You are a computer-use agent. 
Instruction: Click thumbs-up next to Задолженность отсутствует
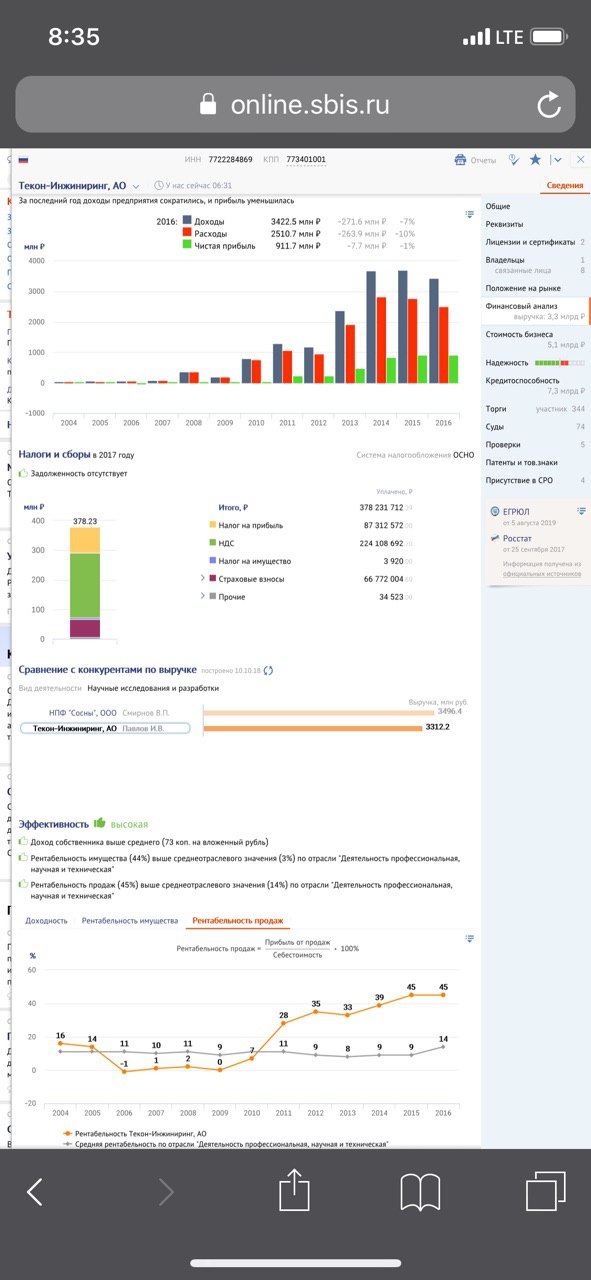coord(24,473)
